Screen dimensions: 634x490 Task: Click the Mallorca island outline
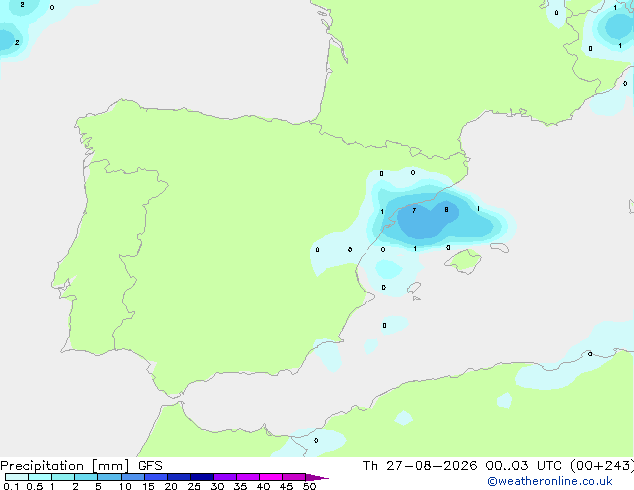[x=463, y=261]
